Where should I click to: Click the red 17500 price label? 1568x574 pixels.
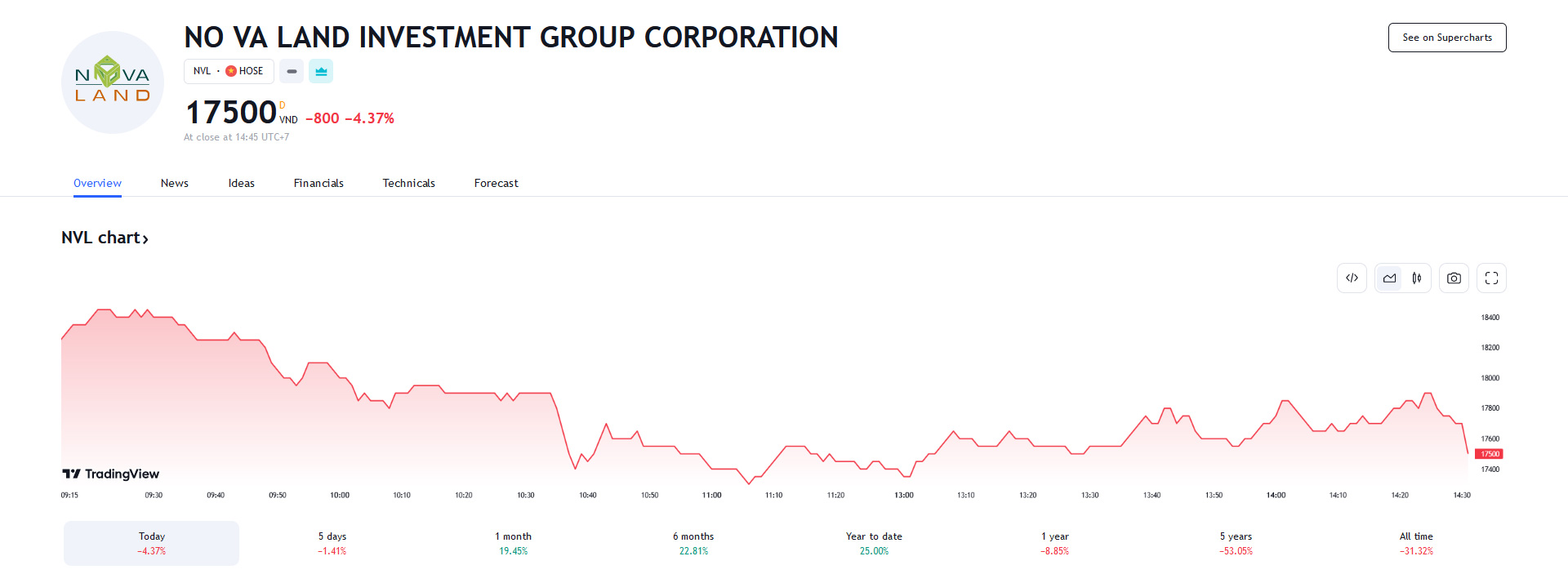(x=1490, y=454)
